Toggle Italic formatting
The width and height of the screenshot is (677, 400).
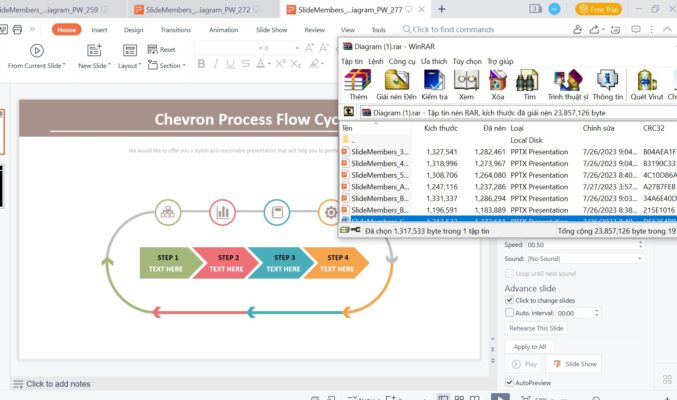click(x=216, y=64)
